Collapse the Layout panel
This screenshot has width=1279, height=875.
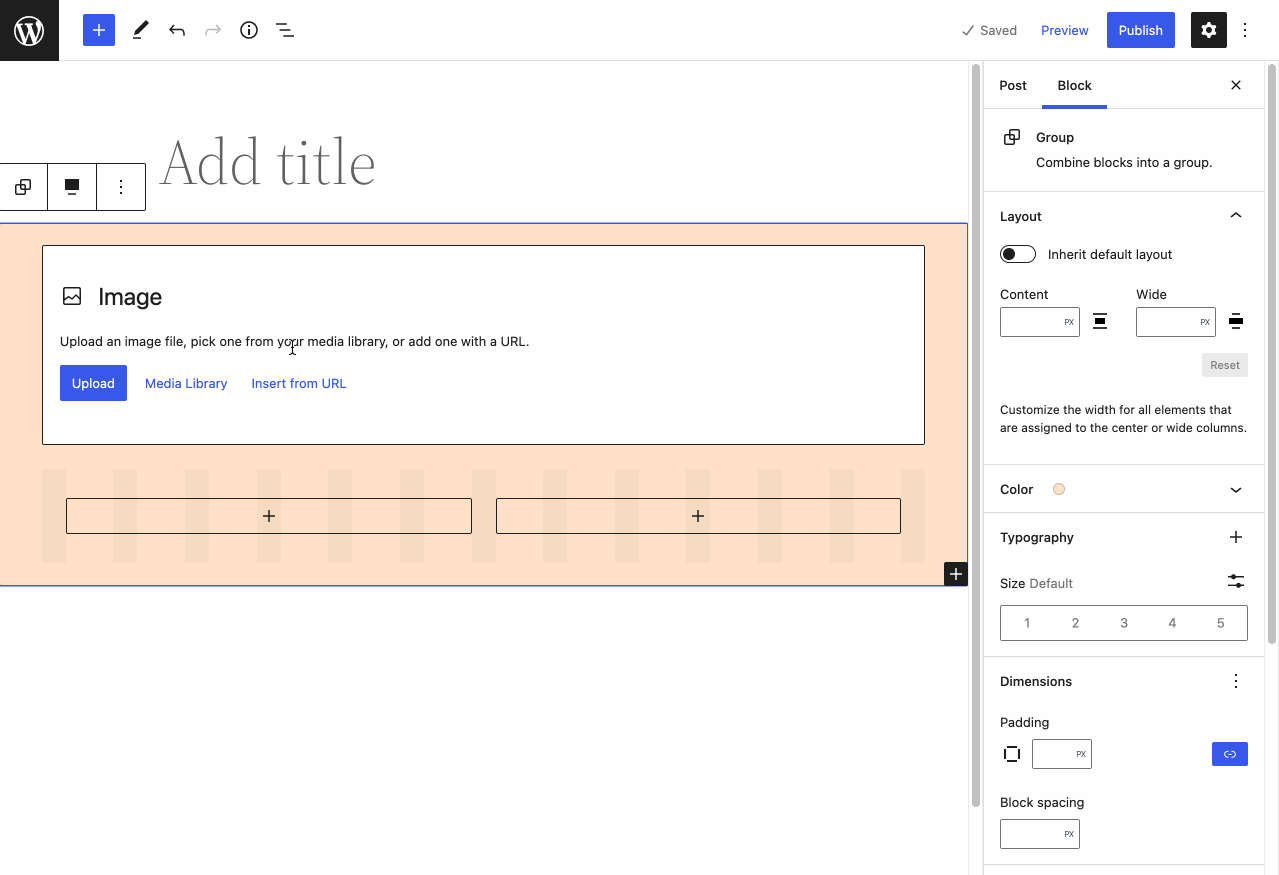click(x=1235, y=215)
